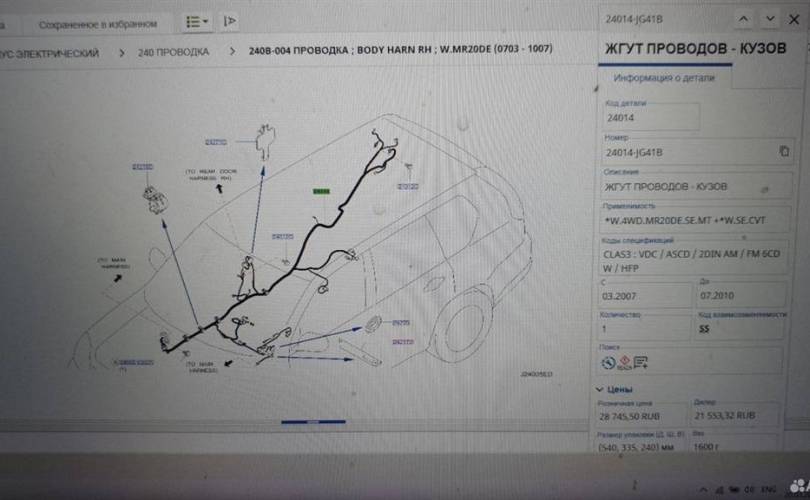Close the part details panel
The width and height of the screenshot is (810, 500).
(794, 19)
